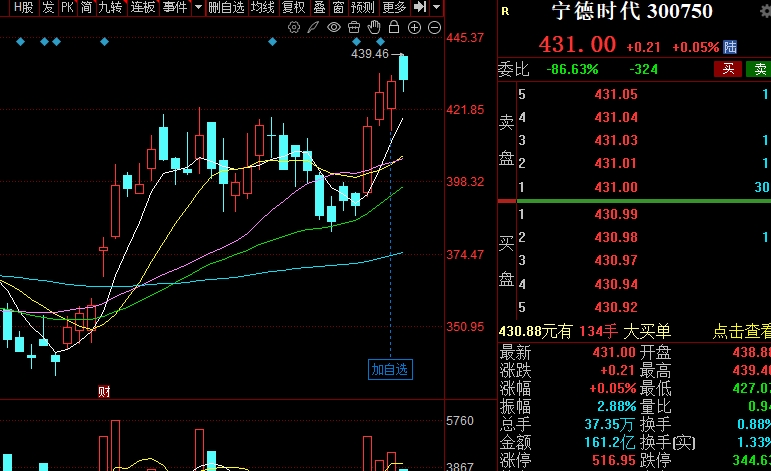Toggle the 均线 moving averages
Image resolution: width=771 pixels, height=471 pixels.
[263, 7]
